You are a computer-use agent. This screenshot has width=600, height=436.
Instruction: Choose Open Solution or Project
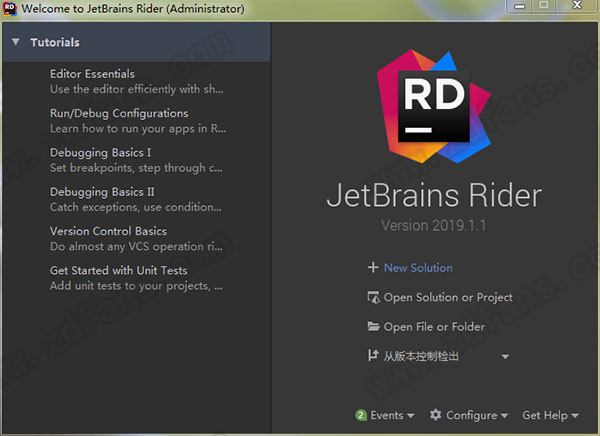[448, 297]
